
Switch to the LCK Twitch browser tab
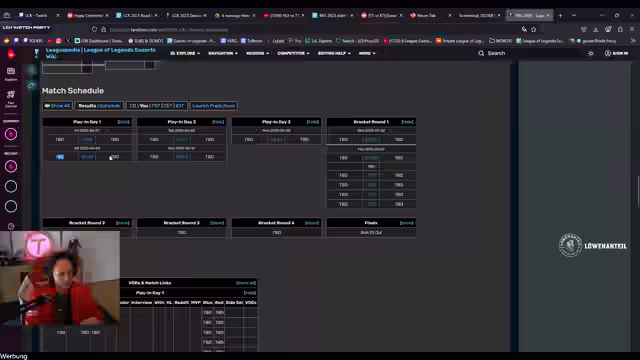click(38, 16)
